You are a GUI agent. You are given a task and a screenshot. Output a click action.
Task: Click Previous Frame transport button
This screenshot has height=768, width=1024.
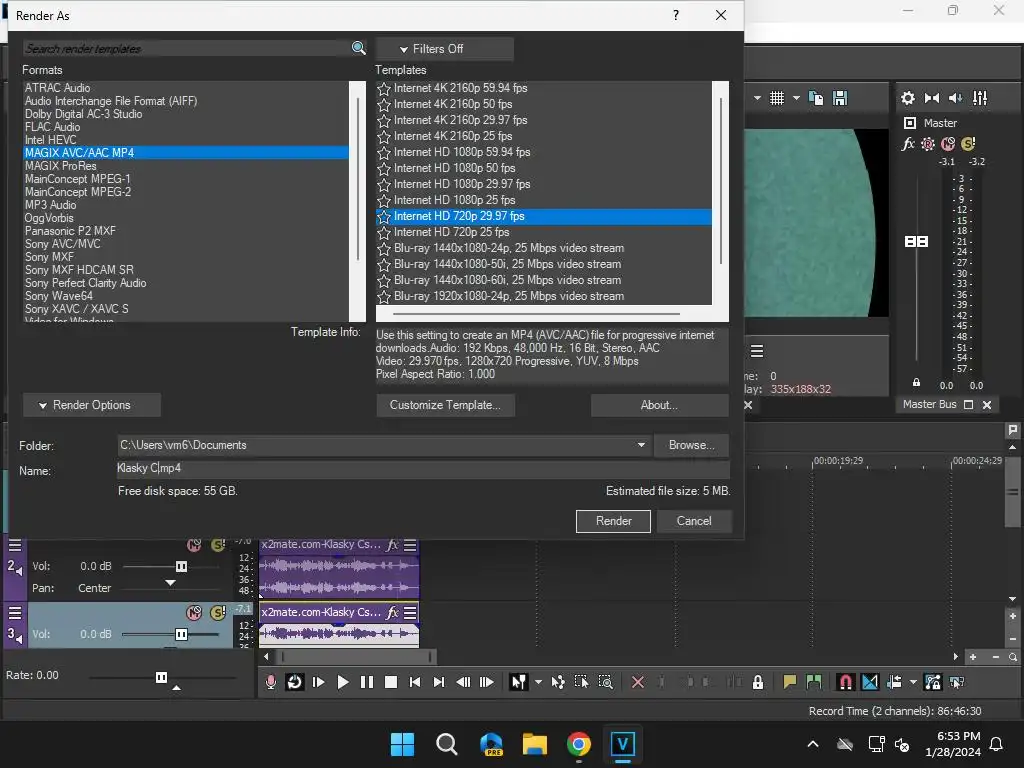(x=463, y=682)
